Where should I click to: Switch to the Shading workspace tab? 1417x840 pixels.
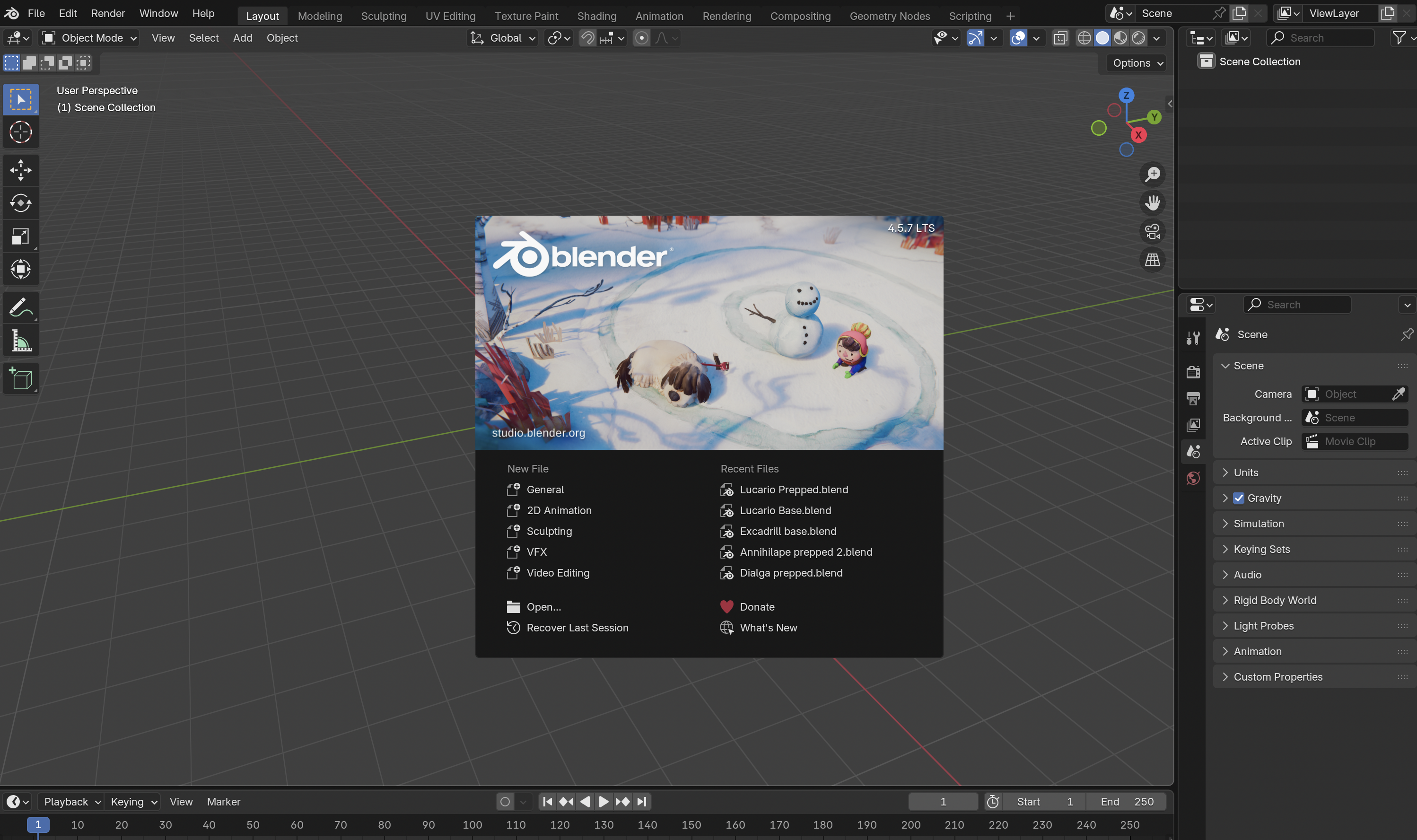point(596,16)
